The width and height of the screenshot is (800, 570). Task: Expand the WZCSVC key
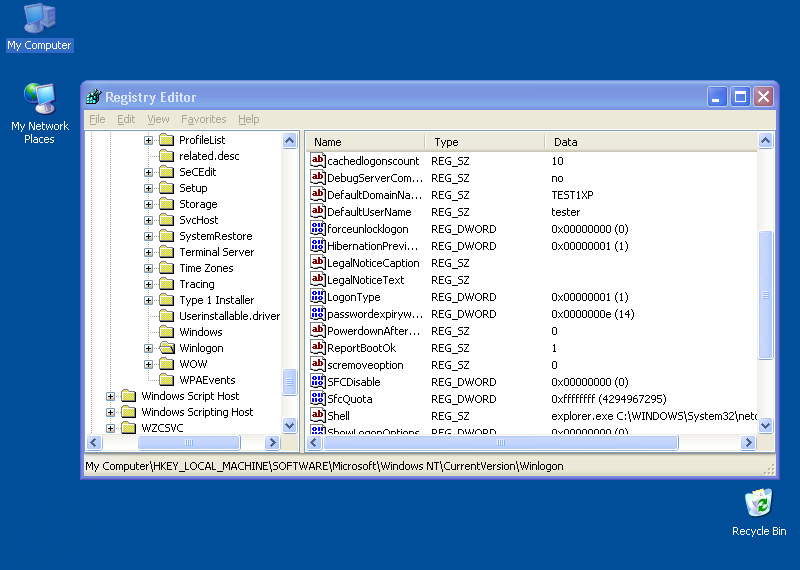click(x=110, y=428)
